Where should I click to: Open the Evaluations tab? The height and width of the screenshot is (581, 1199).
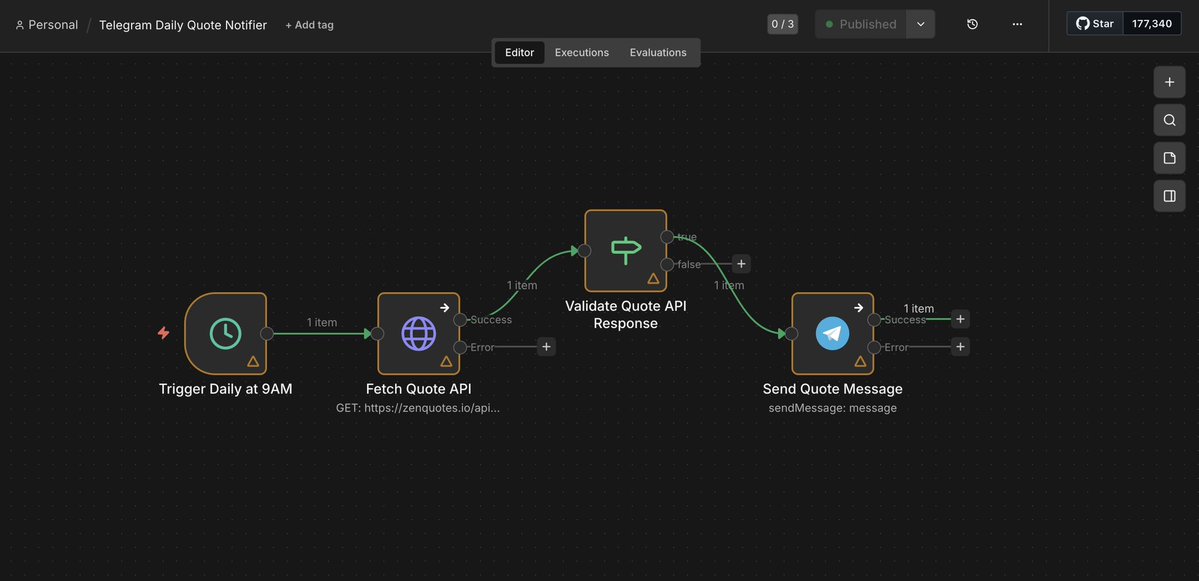(658, 53)
